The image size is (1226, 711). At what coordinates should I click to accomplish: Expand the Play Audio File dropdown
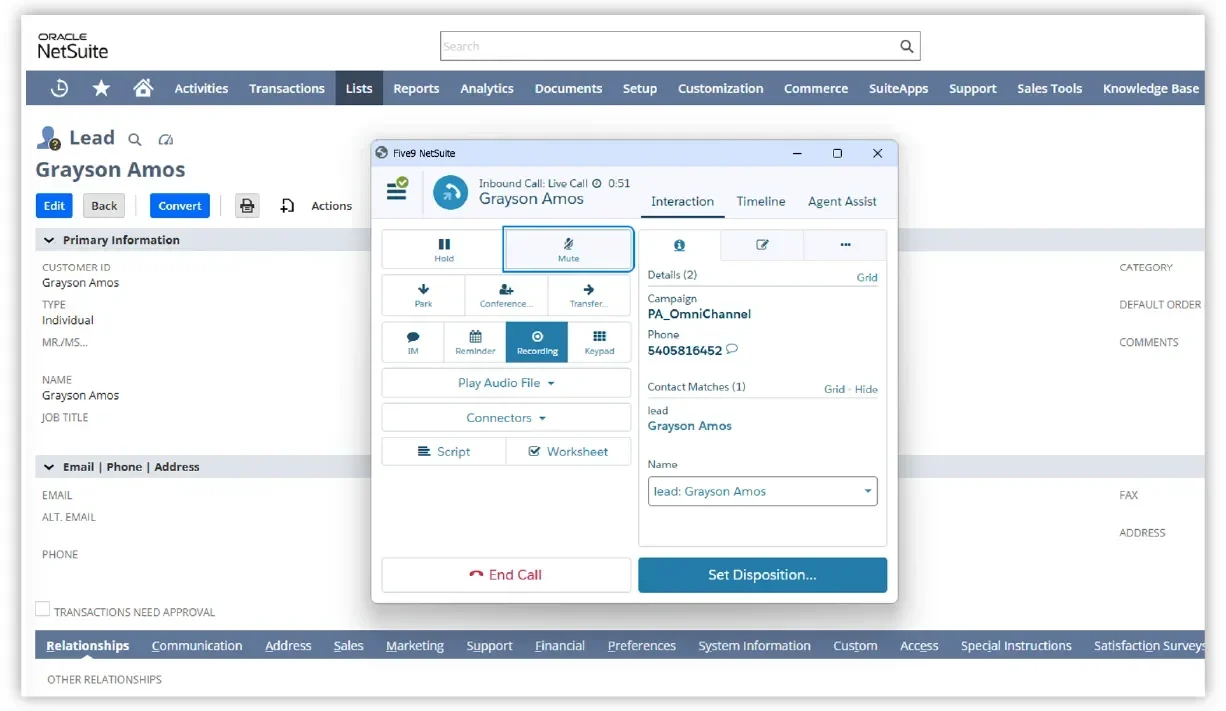[506, 383]
